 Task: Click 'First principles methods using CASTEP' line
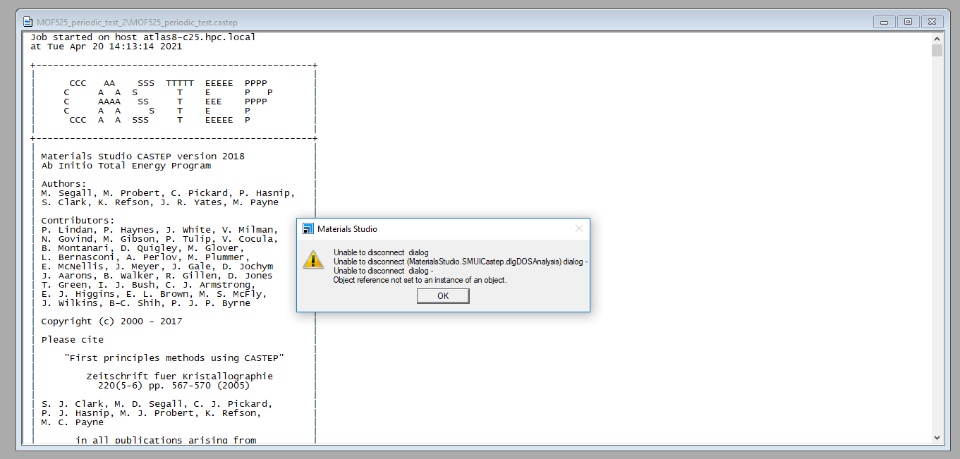pyautogui.click(x=174, y=358)
